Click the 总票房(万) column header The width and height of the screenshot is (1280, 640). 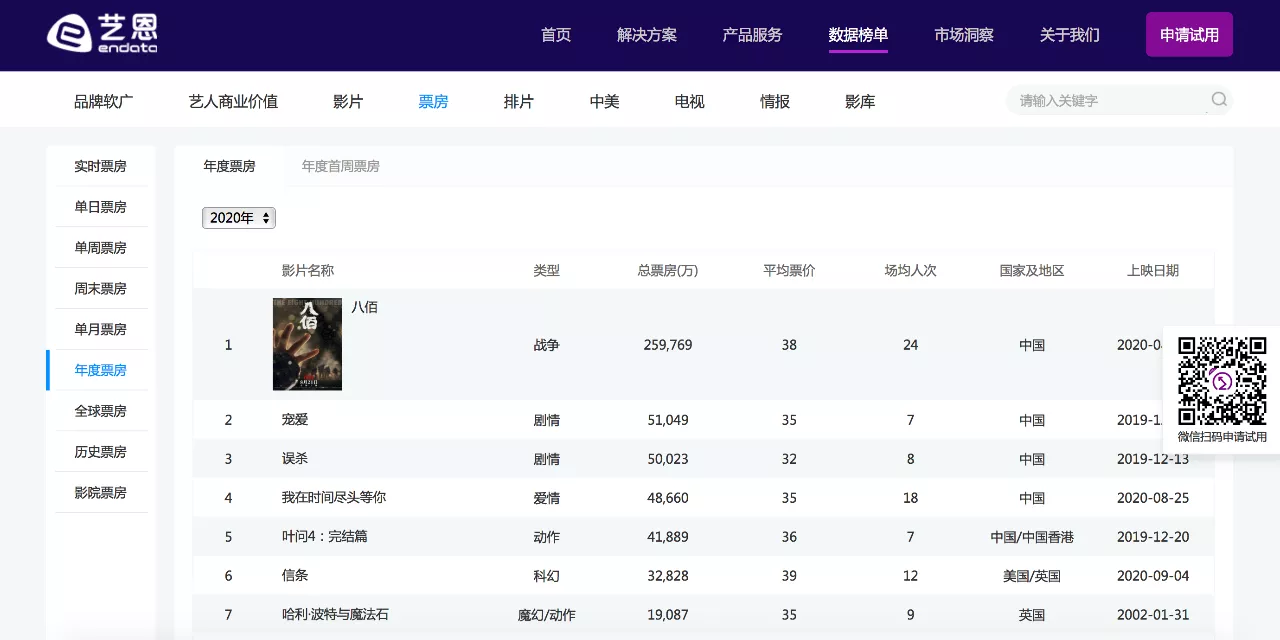click(x=668, y=270)
